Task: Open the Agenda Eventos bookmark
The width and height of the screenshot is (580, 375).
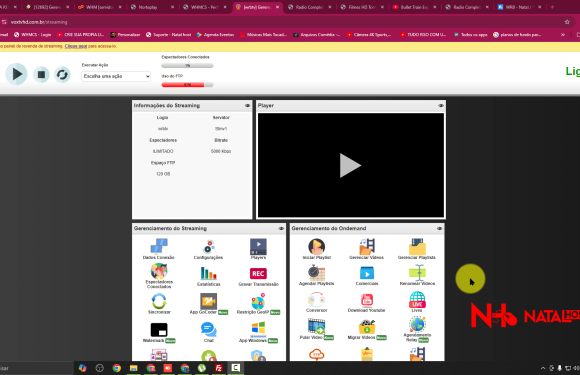Action: click(215, 35)
